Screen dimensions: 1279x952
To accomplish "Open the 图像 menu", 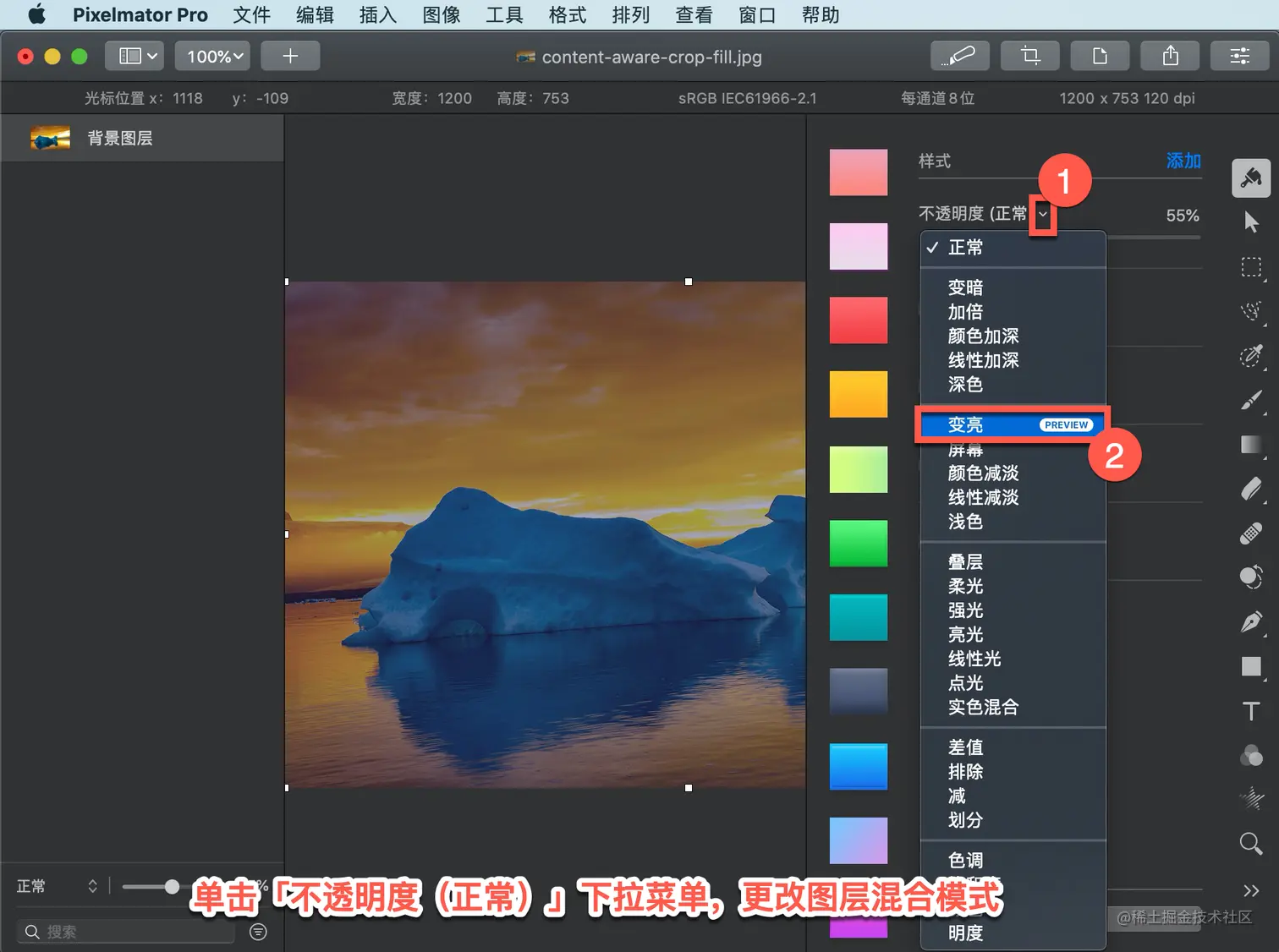I will [x=442, y=14].
